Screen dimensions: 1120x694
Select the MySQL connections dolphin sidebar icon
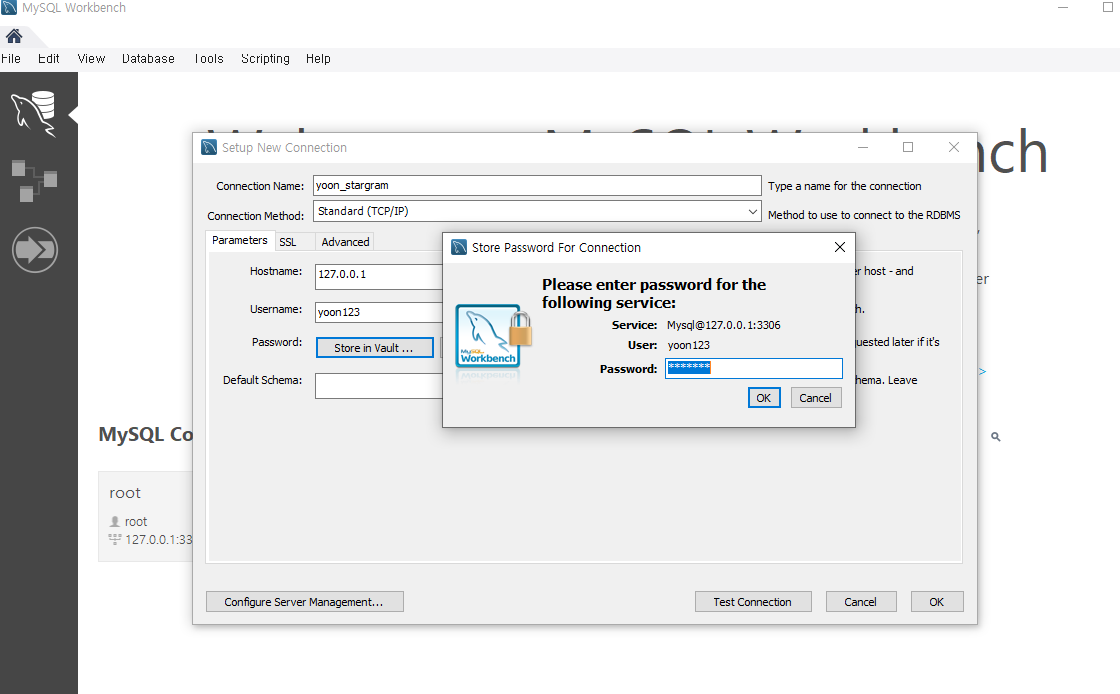pos(34,114)
